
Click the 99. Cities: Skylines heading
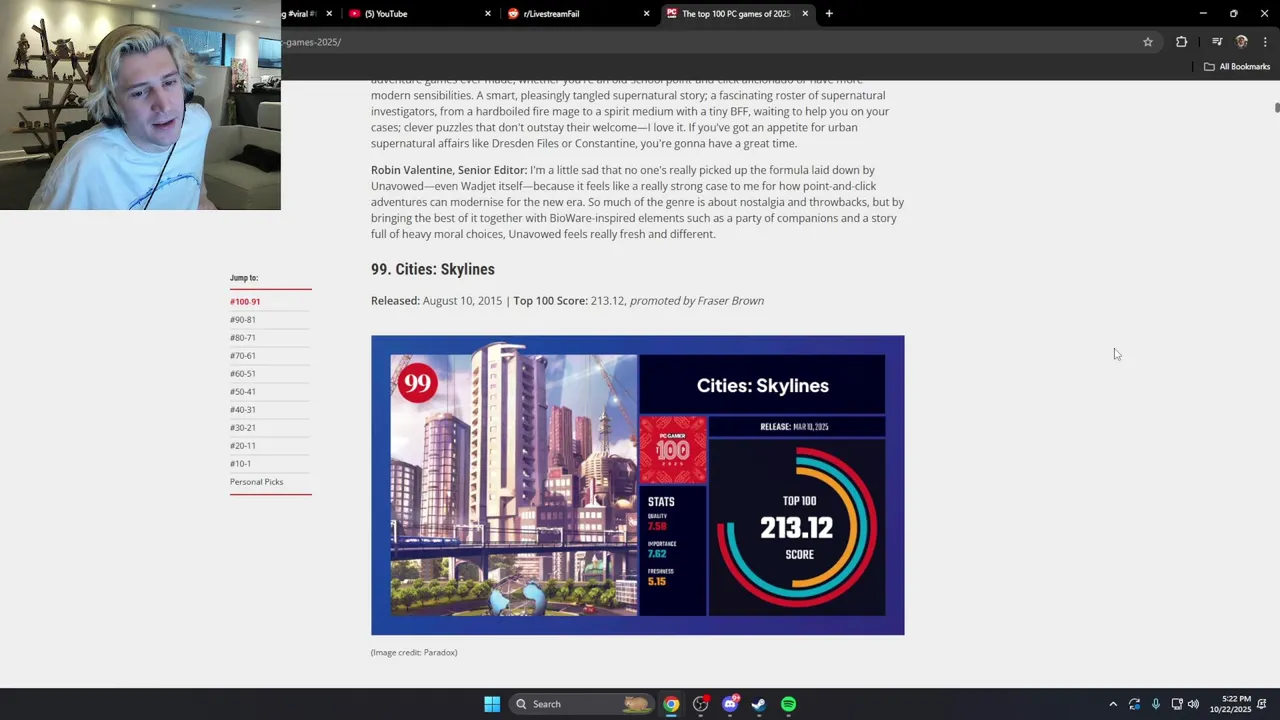433,269
